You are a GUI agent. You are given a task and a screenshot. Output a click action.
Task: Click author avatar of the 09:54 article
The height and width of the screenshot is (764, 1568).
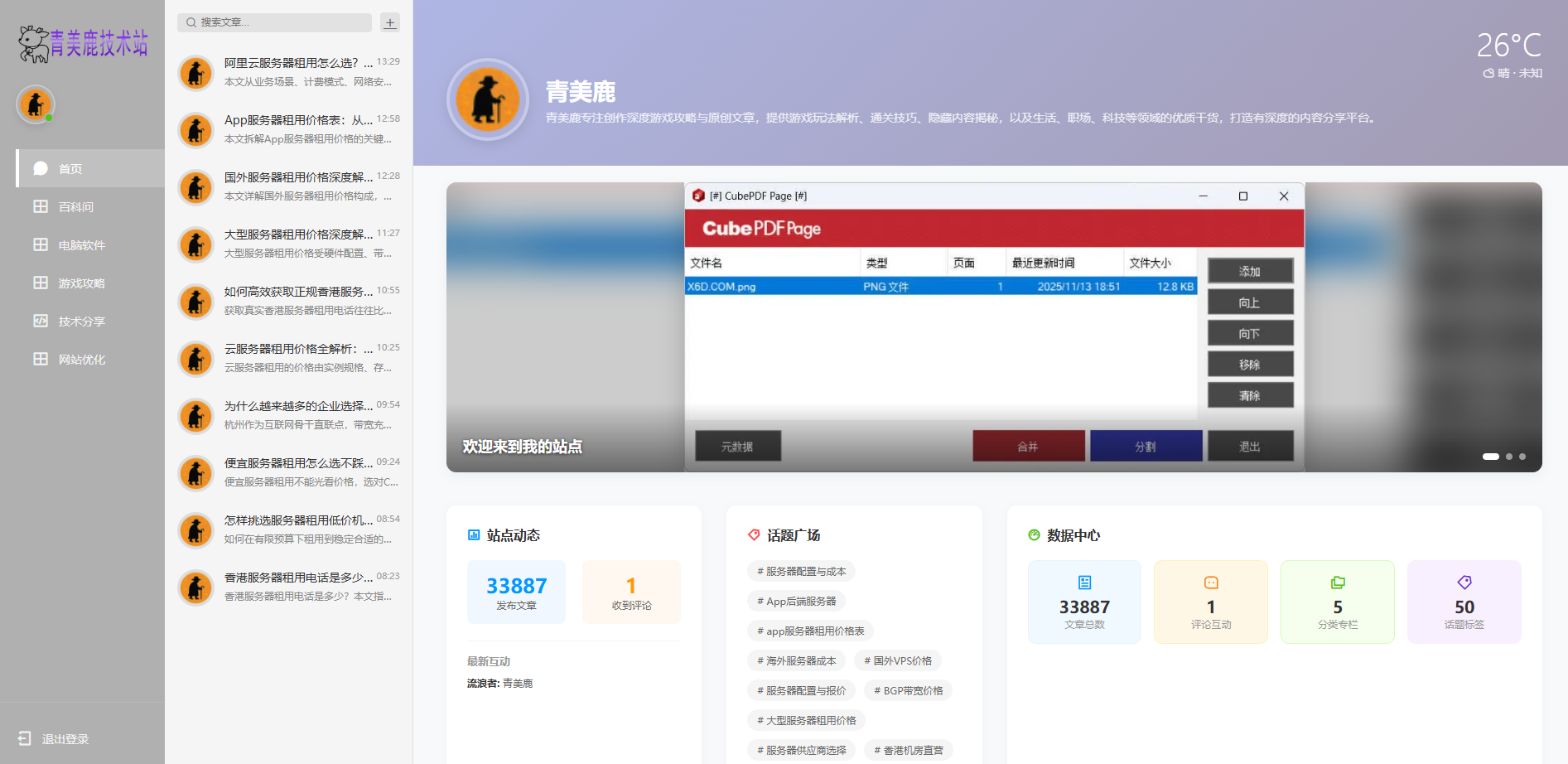coord(196,416)
